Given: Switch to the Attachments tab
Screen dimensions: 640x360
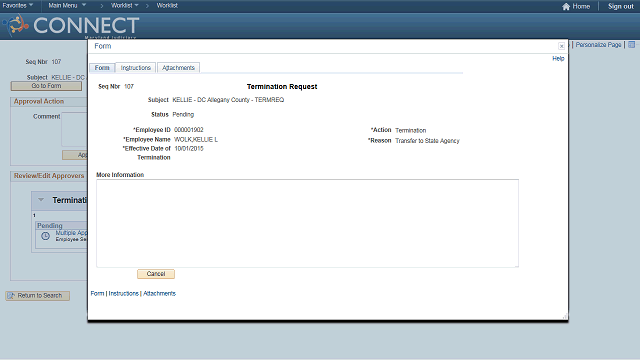Looking at the screenshot, I should click(178, 68).
